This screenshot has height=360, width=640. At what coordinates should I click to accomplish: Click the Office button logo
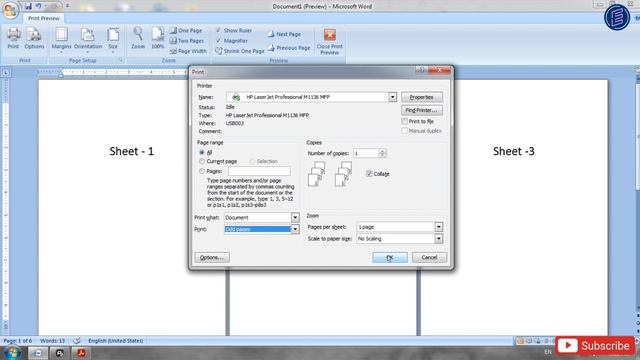tap(10, 10)
